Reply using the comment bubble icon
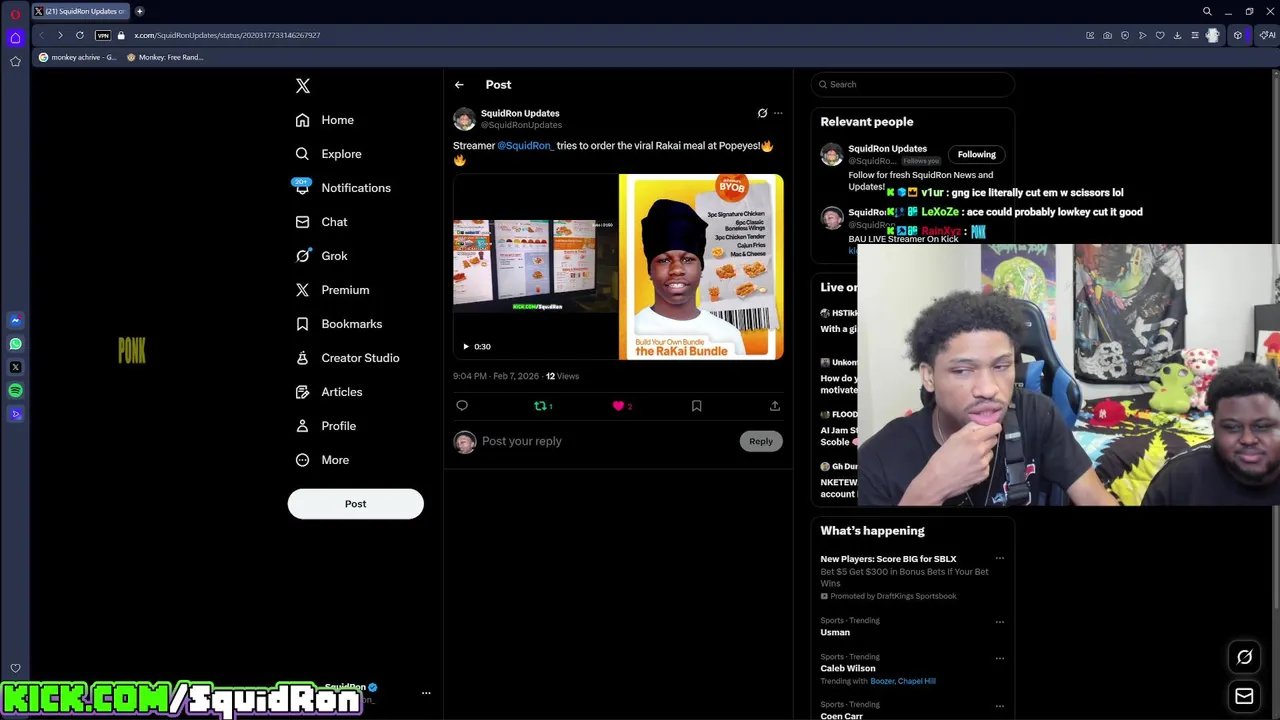 click(x=462, y=406)
